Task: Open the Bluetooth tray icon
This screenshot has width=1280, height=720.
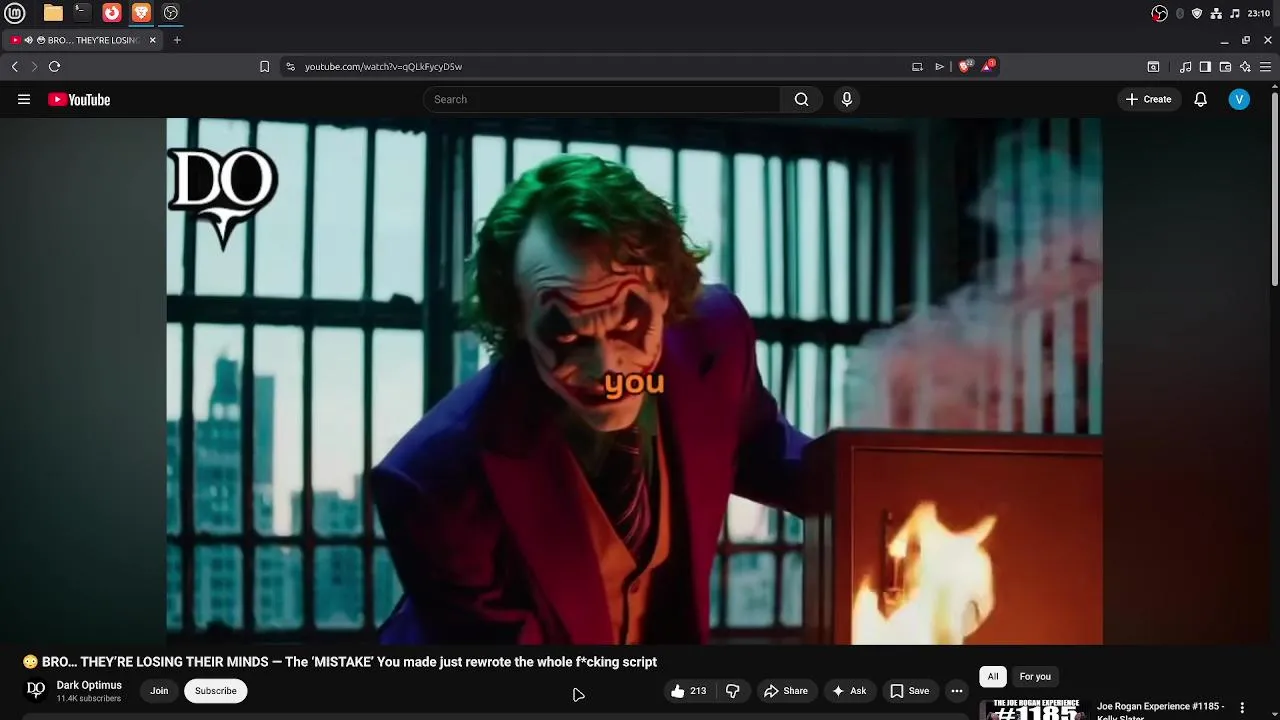Action: 1180,13
